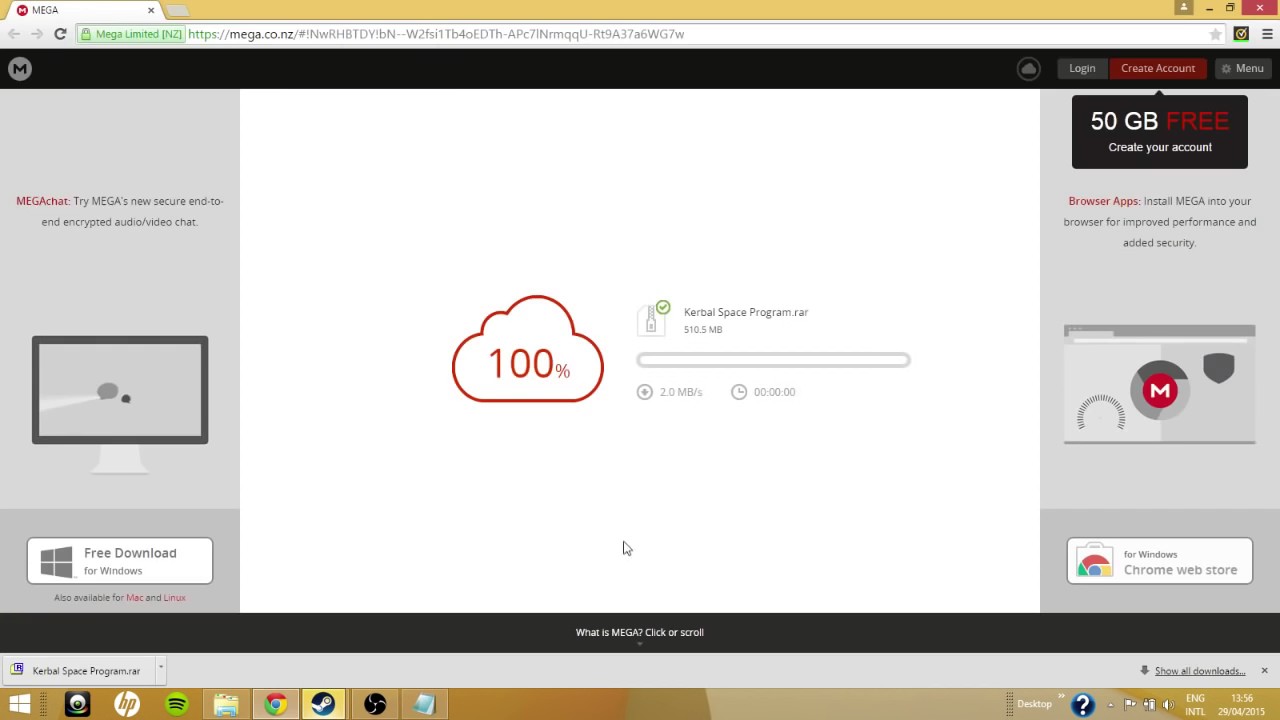The width and height of the screenshot is (1280, 720).
Task: Click the download progress bar
Action: tap(773, 360)
